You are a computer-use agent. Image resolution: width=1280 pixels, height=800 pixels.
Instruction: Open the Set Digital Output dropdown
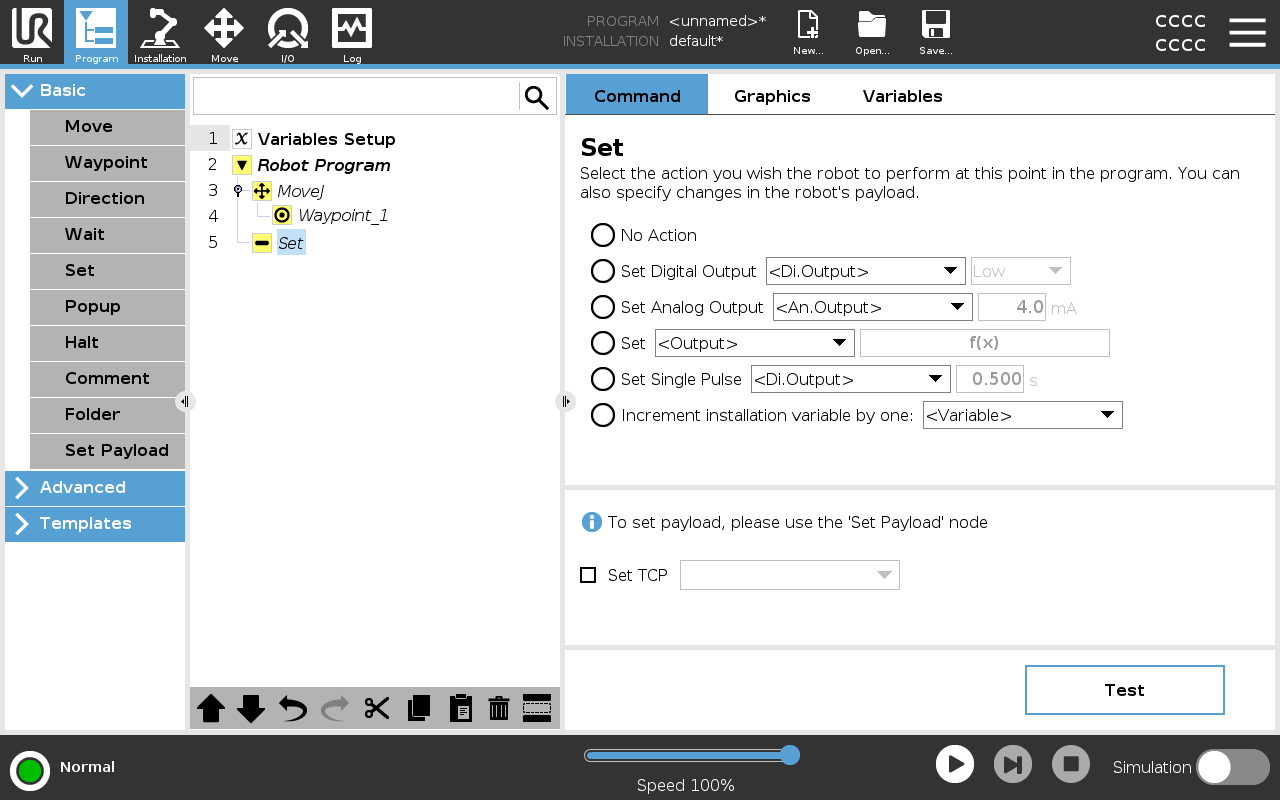tap(865, 271)
